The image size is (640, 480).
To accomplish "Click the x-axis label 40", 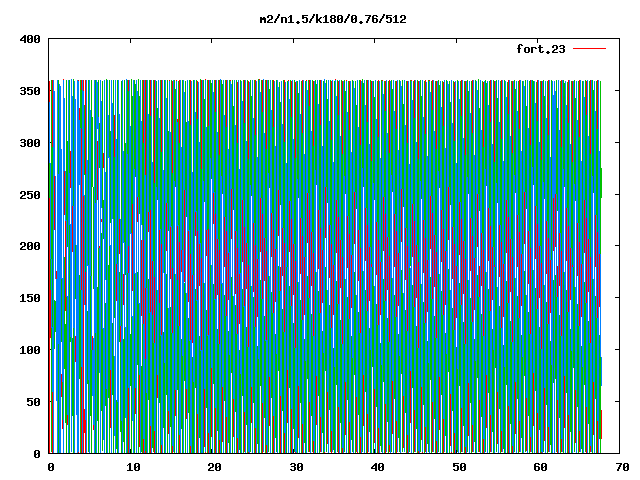I will click(x=378, y=467).
